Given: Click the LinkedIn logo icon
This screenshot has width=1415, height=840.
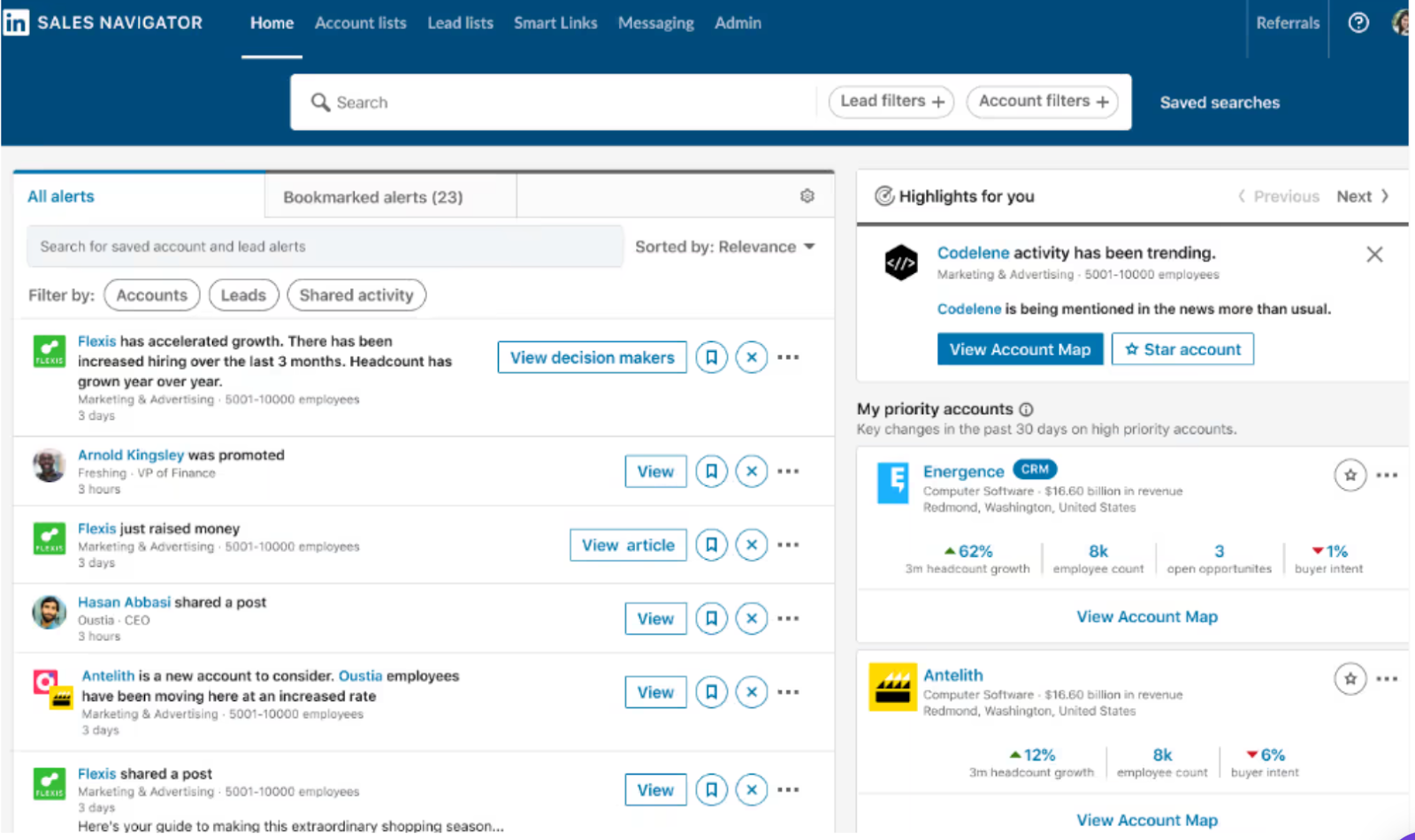Looking at the screenshot, I should [16, 22].
